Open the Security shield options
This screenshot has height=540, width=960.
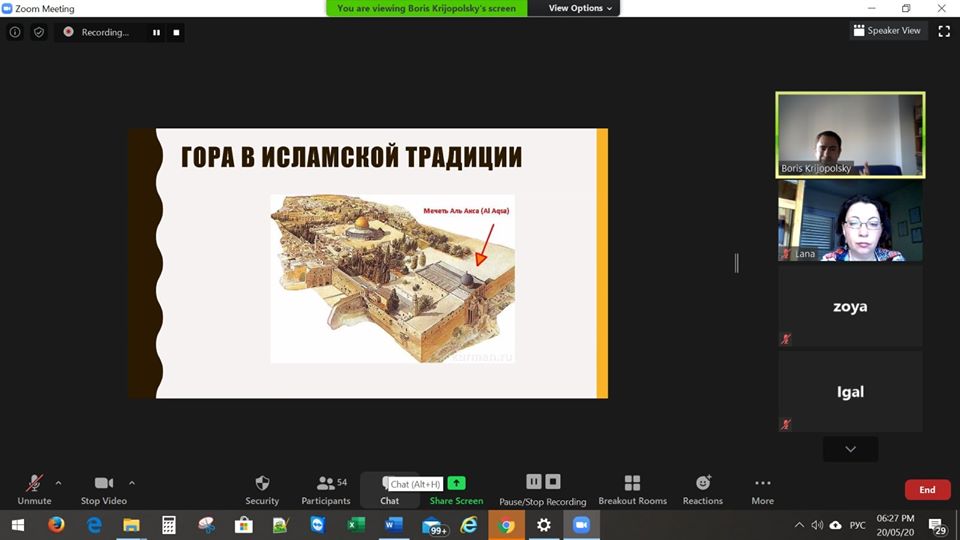[262, 484]
